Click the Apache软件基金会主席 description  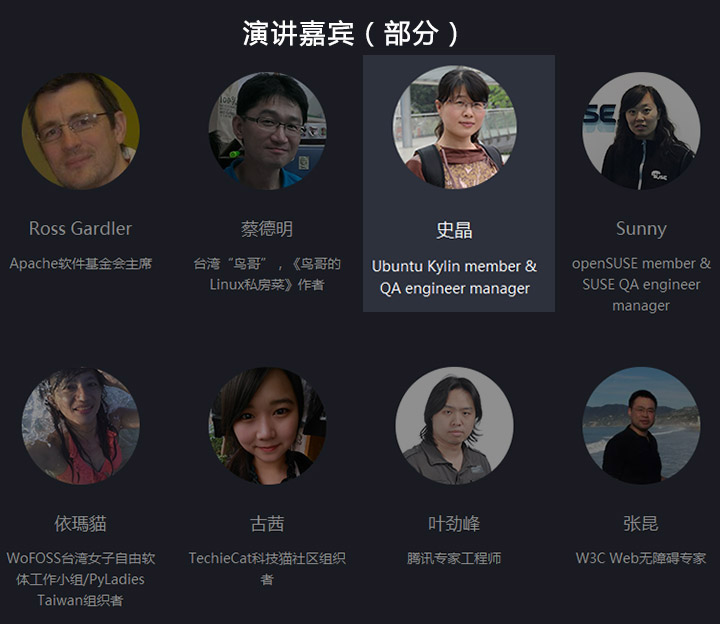coord(80,264)
